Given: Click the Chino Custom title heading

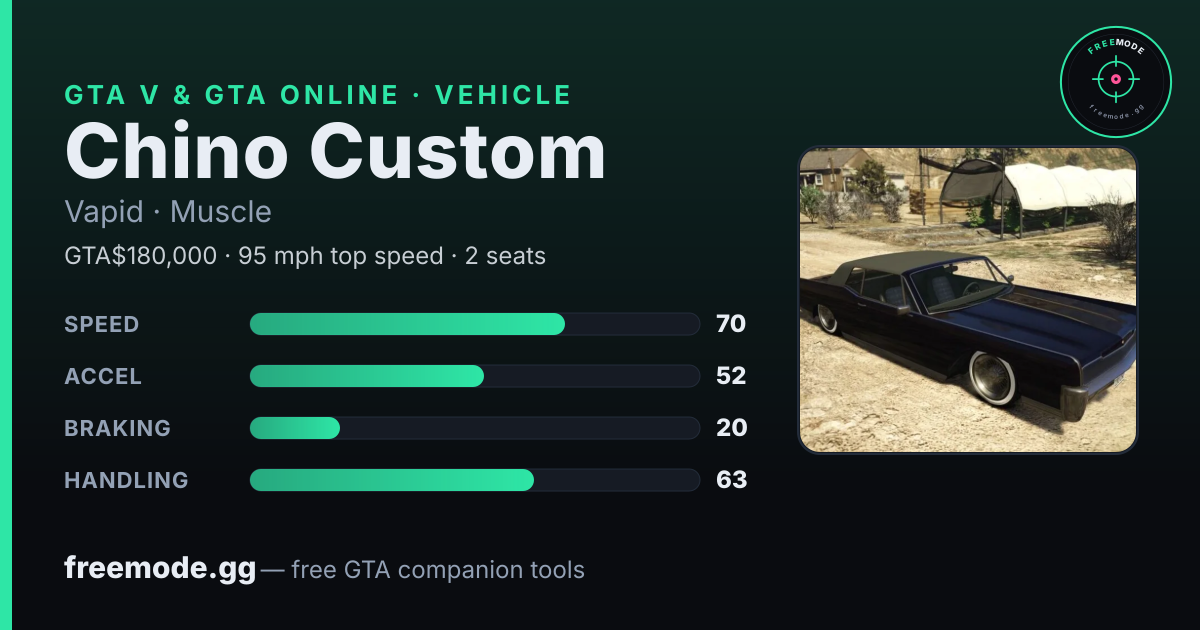Looking at the screenshot, I should [335, 152].
